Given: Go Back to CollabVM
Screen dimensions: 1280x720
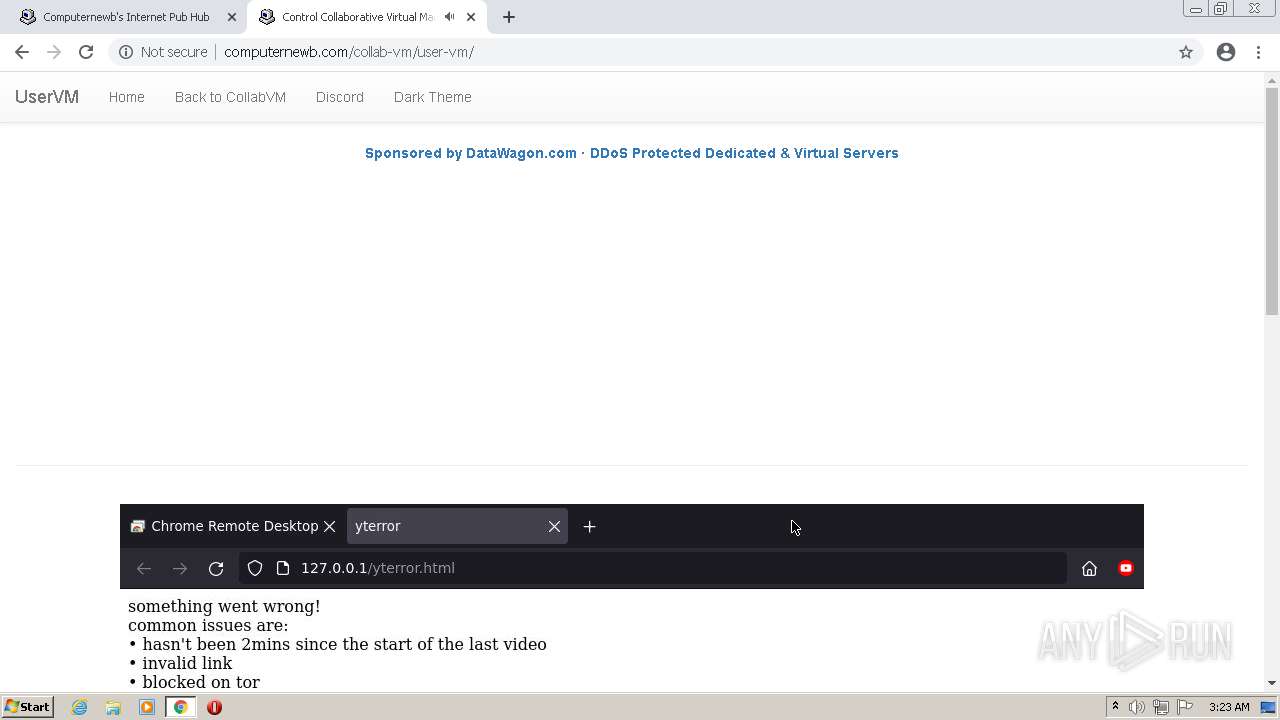Looking at the screenshot, I should [230, 97].
